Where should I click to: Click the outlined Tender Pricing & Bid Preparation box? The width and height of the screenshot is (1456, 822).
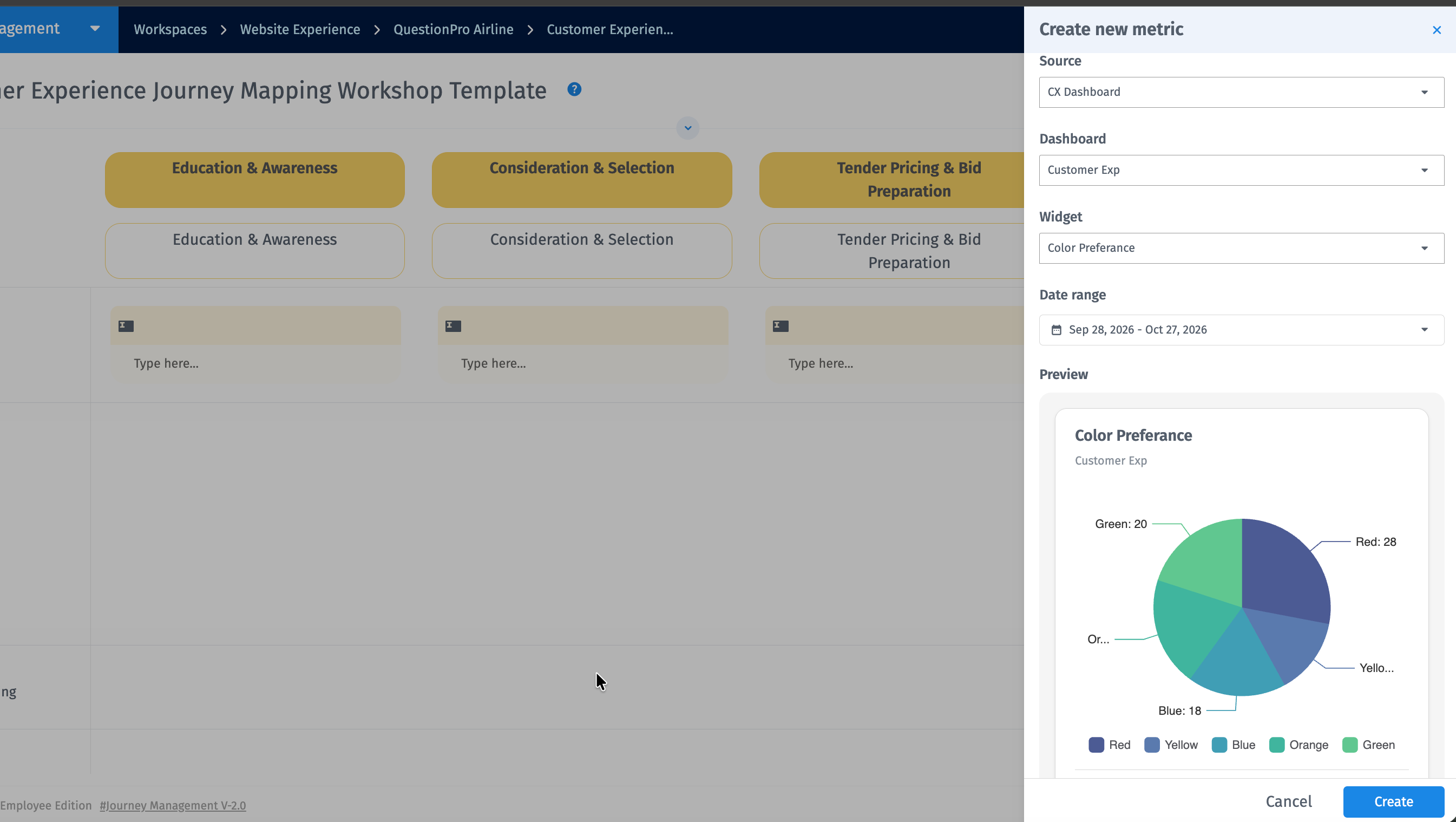point(892,250)
